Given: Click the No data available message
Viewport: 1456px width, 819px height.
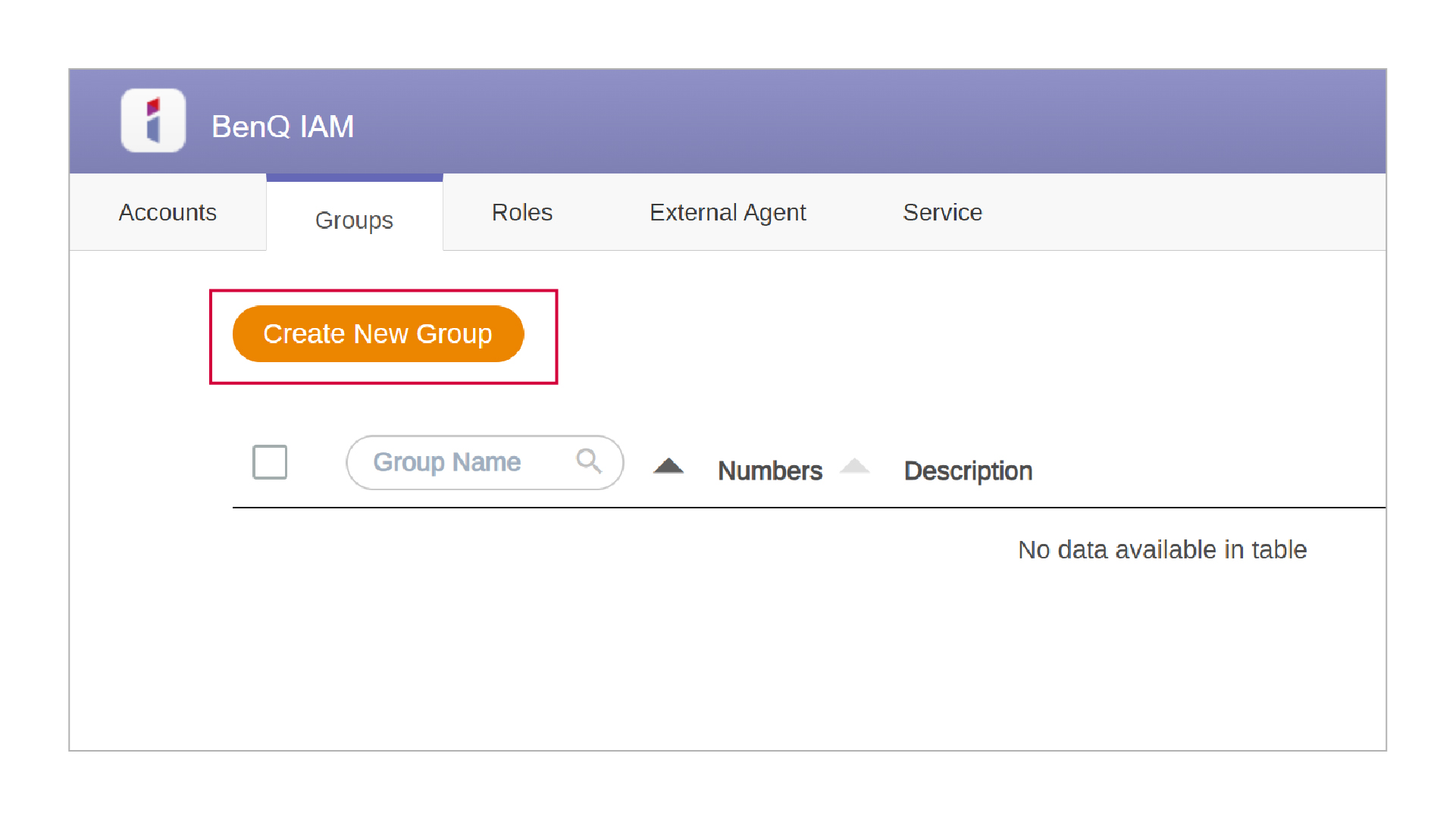Looking at the screenshot, I should [x=1162, y=549].
